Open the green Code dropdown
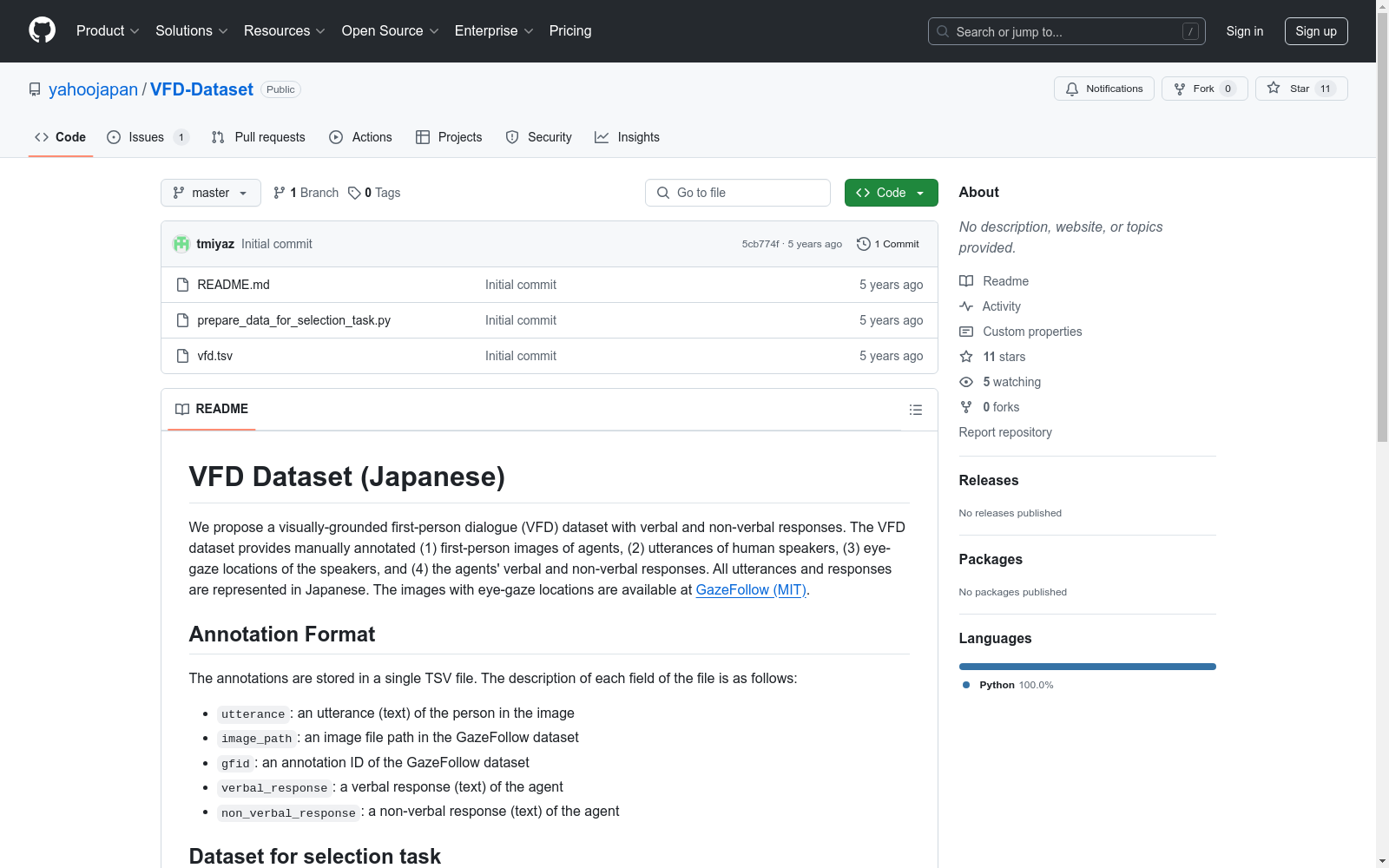 pos(891,193)
